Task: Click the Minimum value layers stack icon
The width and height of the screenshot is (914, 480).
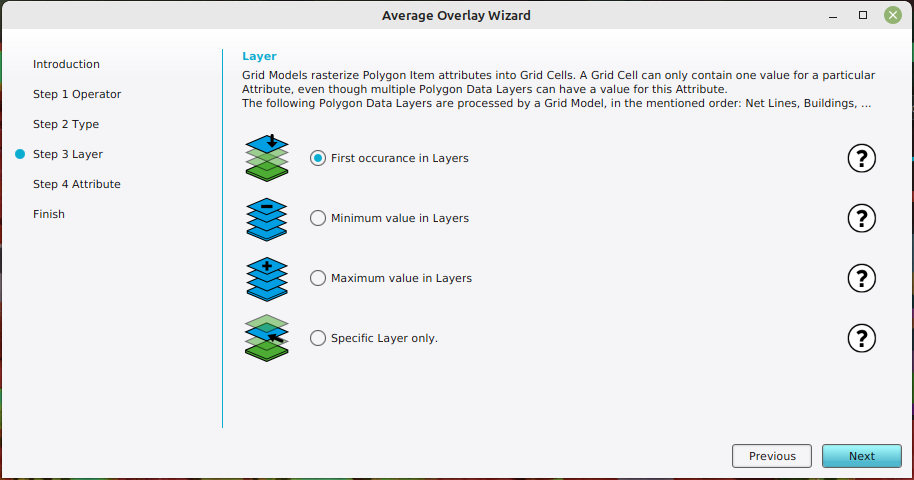Action: coord(267,218)
